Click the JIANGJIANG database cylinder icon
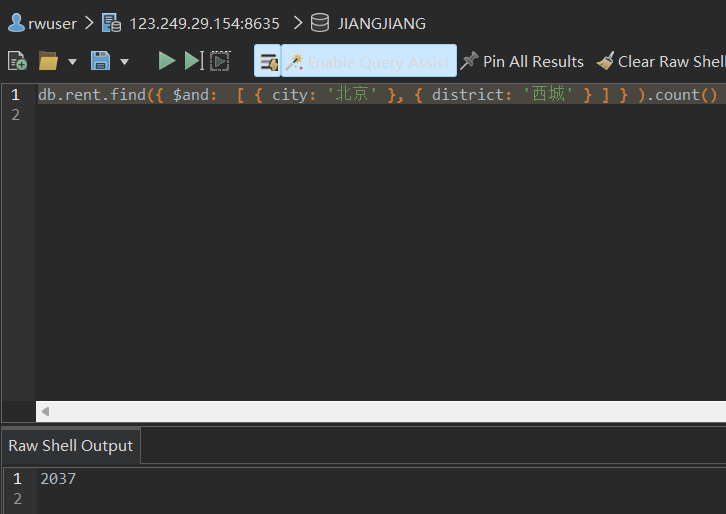The width and height of the screenshot is (726, 514). coord(319,23)
